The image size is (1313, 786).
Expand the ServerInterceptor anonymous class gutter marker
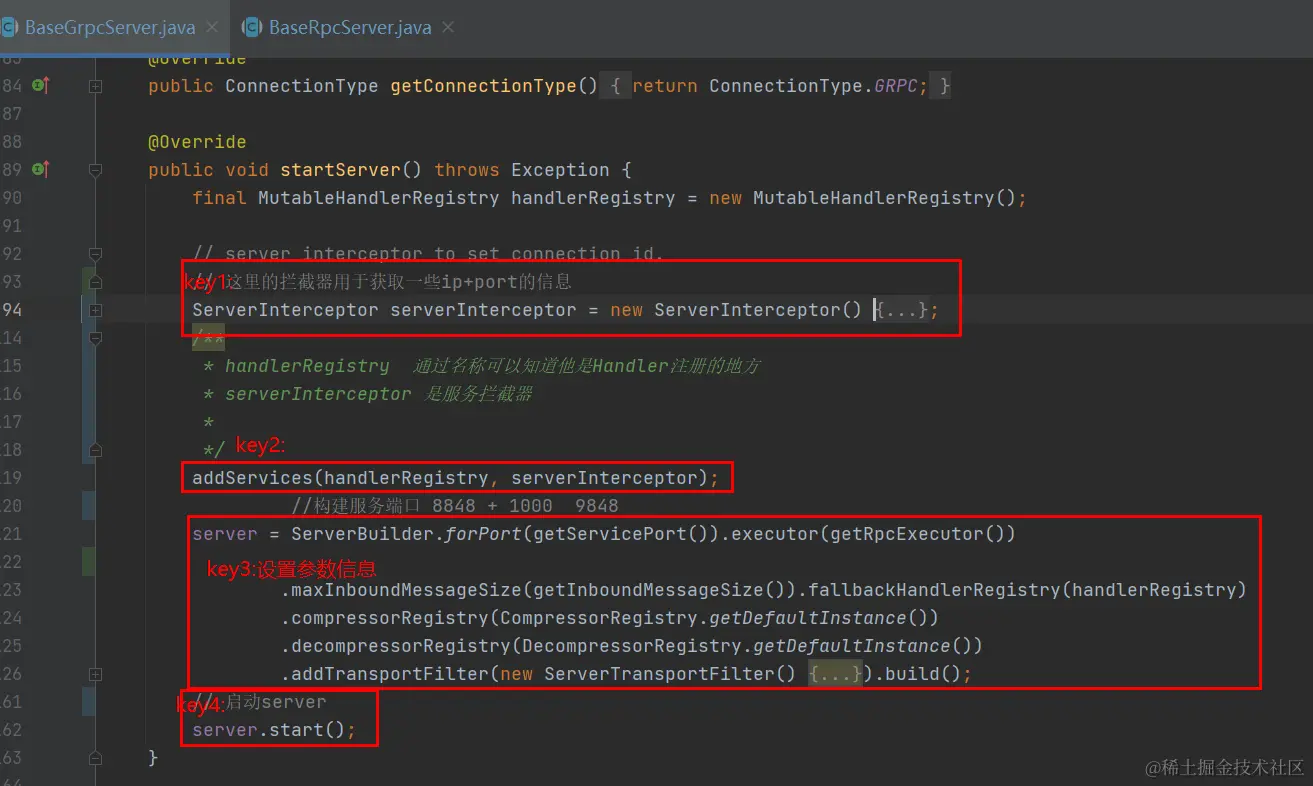(x=95, y=310)
